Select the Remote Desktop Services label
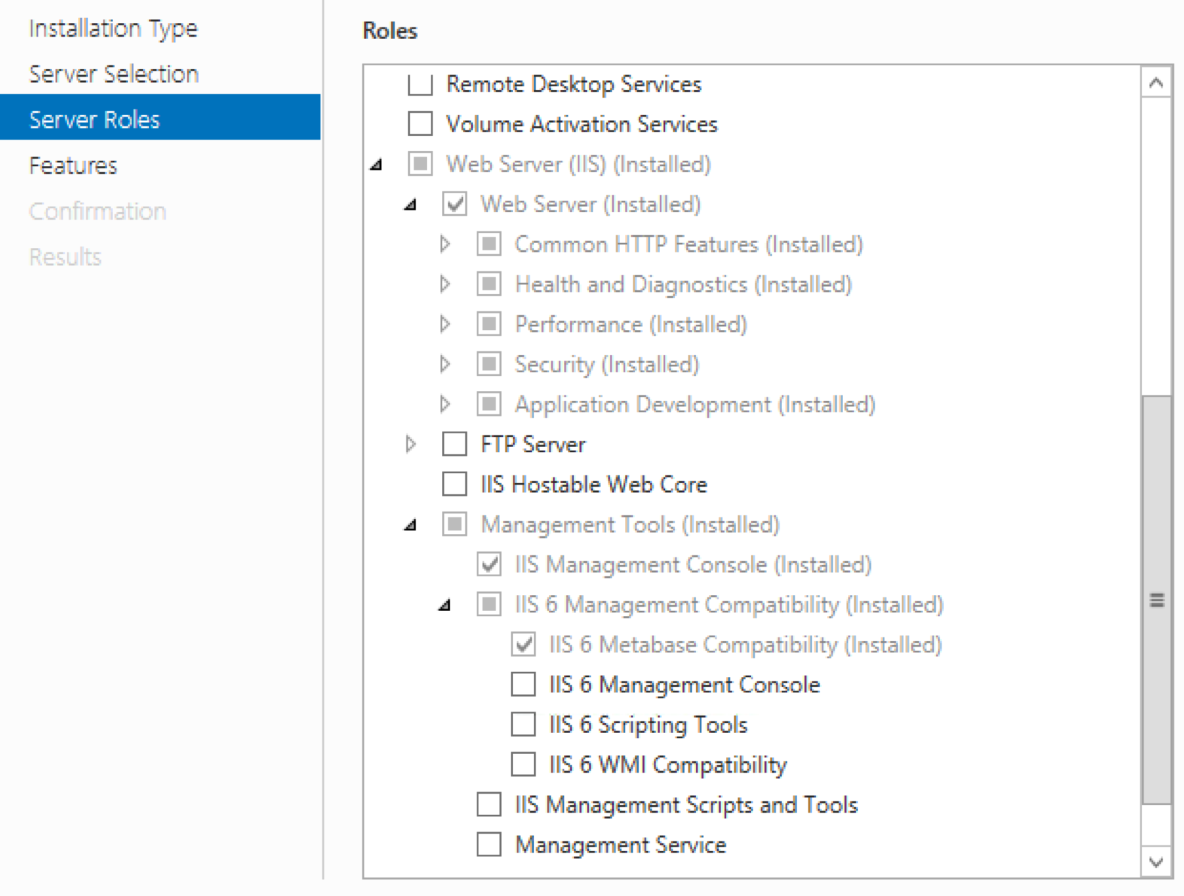 [x=574, y=84]
